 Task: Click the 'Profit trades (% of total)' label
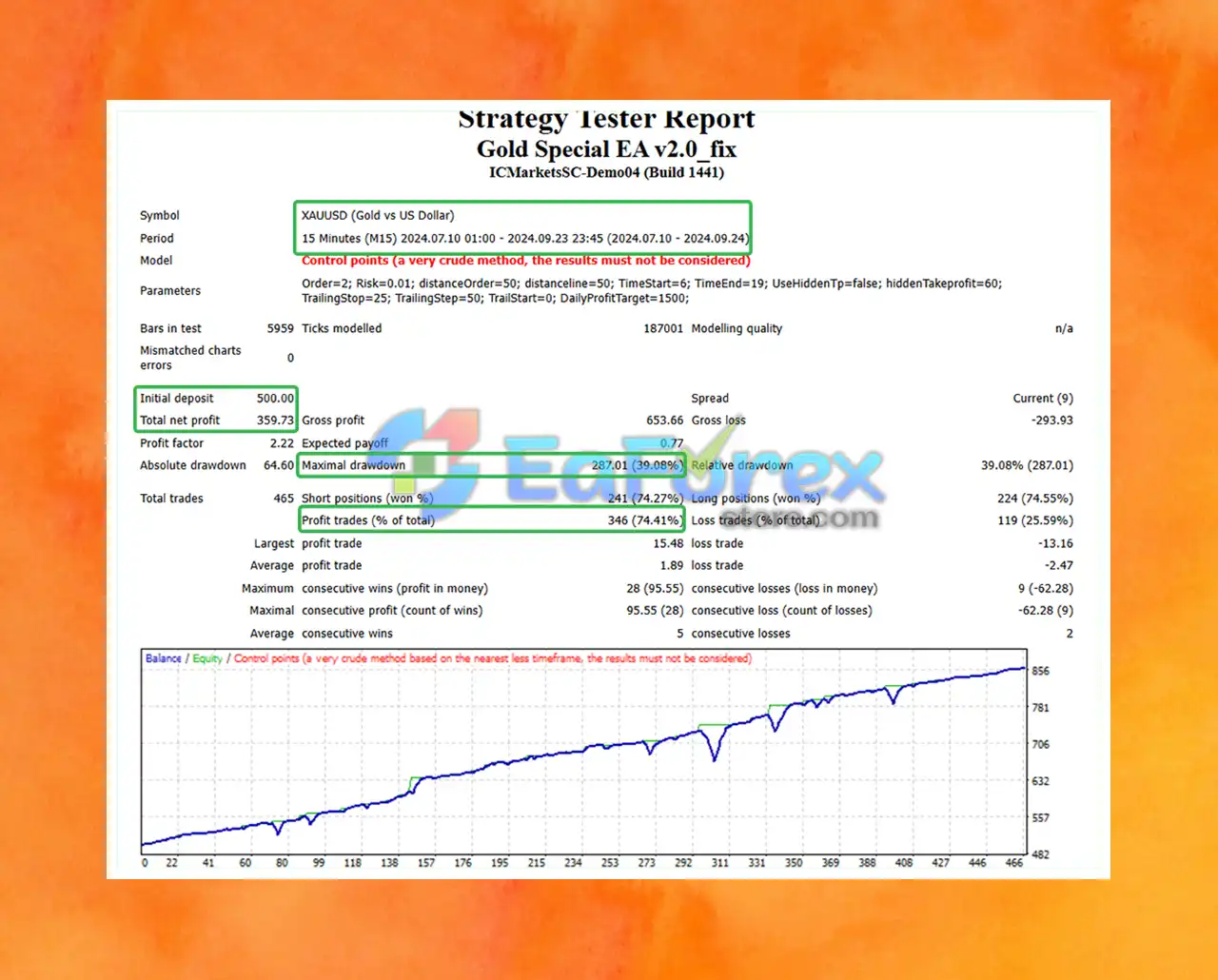(x=368, y=520)
